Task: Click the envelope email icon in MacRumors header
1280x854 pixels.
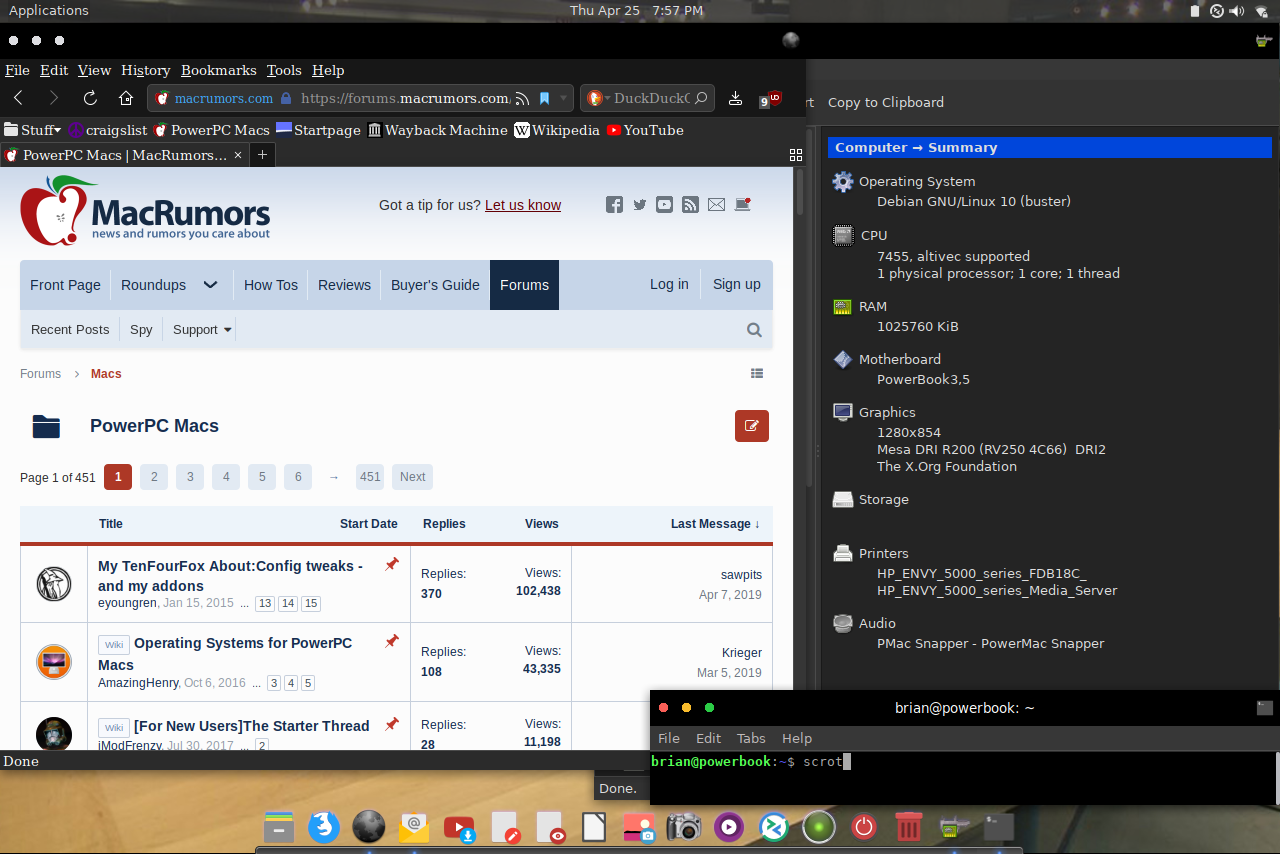Action: click(716, 205)
